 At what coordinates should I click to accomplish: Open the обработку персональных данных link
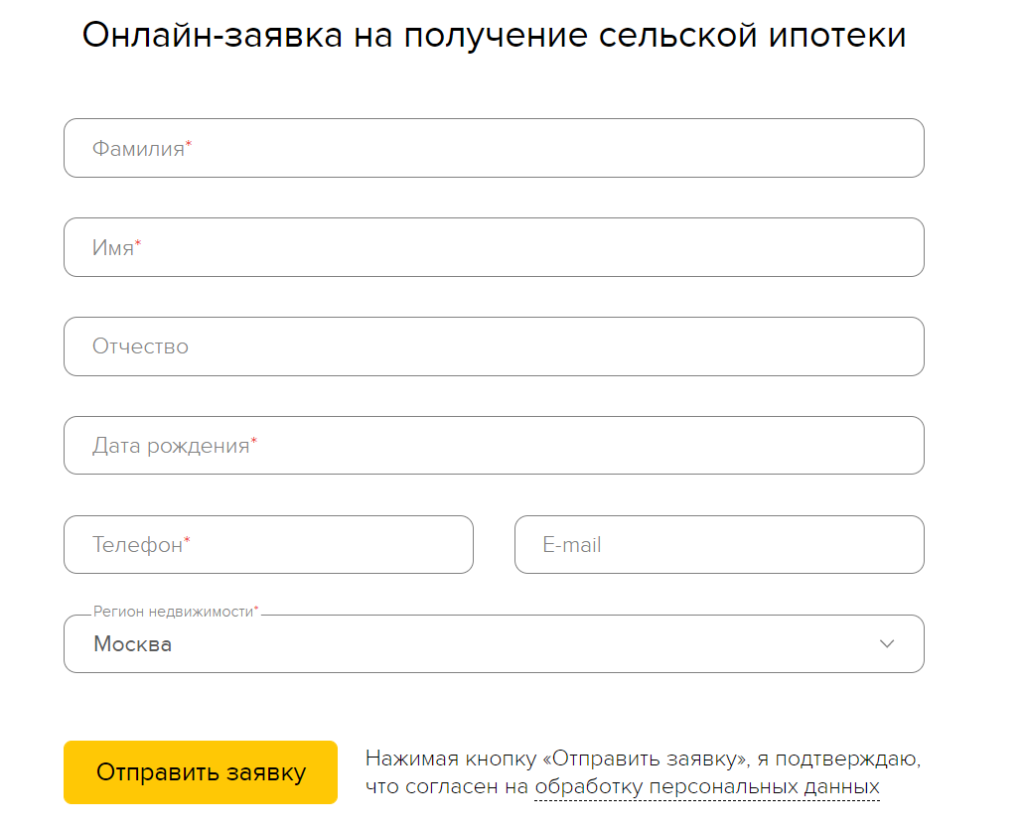pyautogui.click(x=707, y=787)
